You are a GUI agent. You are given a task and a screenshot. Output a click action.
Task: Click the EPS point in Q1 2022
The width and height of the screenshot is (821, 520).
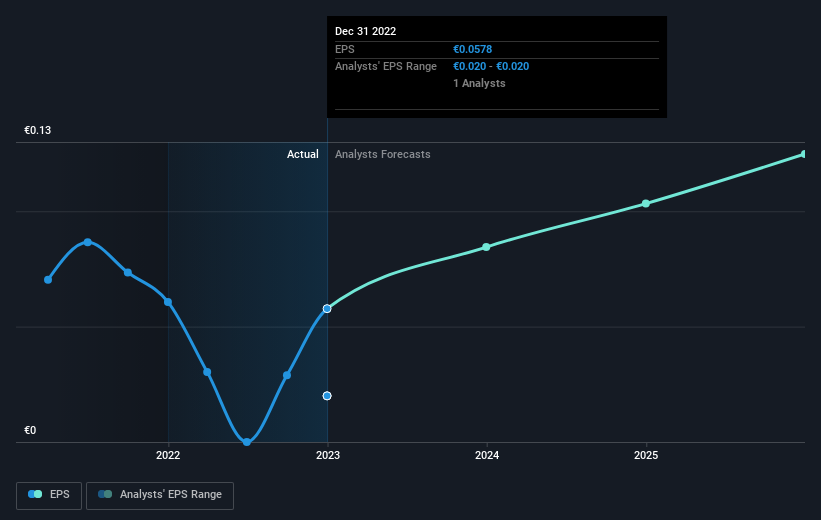207,372
